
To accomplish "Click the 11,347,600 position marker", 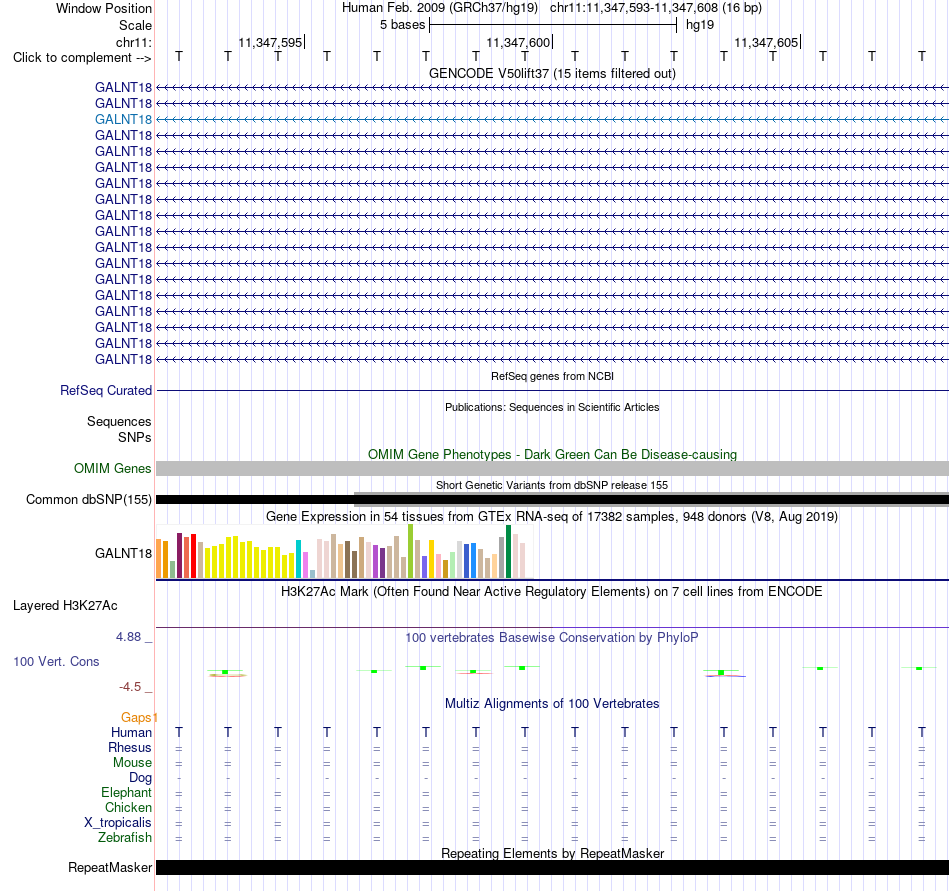I will [x=519, y=42].
